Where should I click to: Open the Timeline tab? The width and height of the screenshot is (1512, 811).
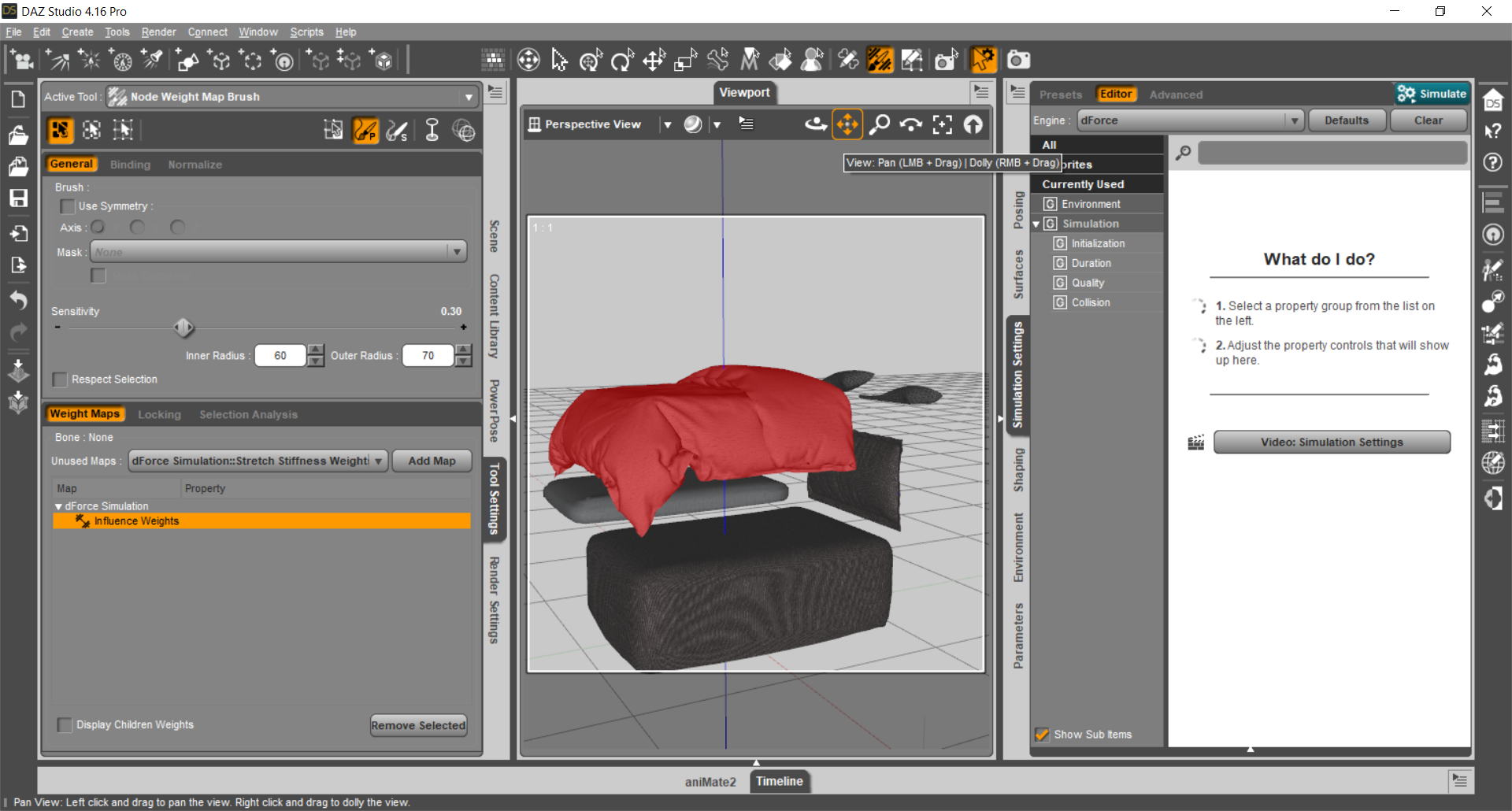(x=780, y=781)
